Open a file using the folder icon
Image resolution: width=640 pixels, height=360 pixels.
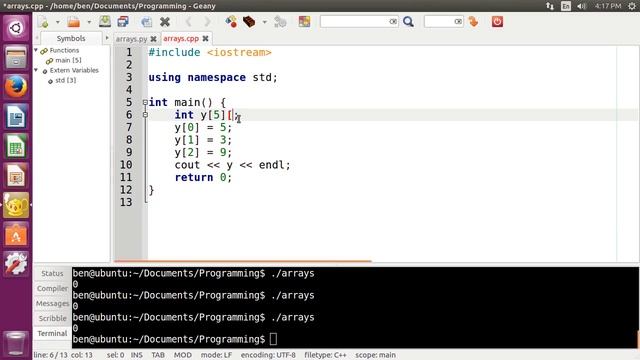coord(74,22)
